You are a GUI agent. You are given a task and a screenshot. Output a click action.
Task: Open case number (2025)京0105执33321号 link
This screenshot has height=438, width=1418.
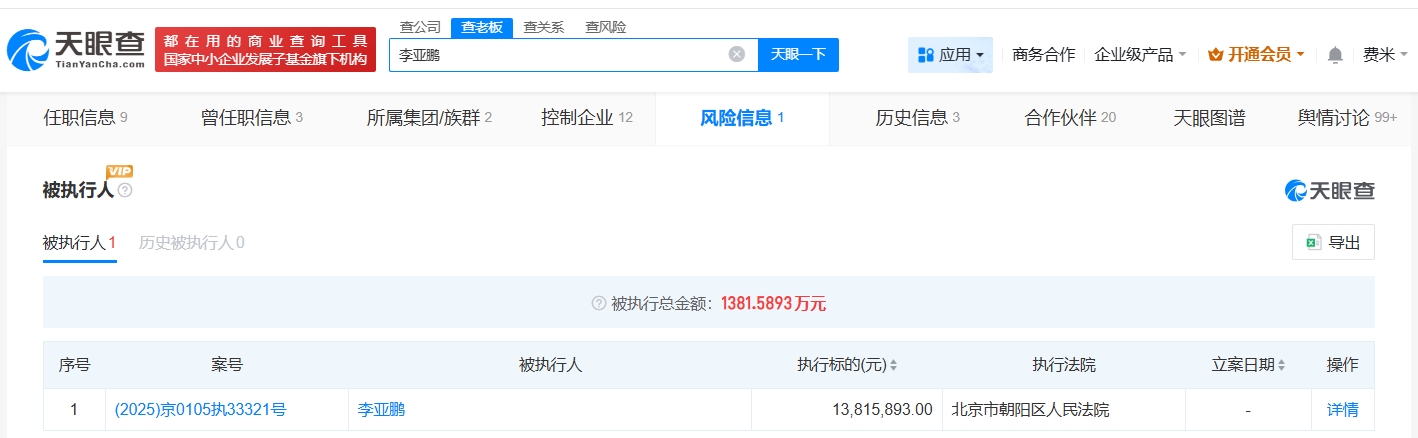200,409
